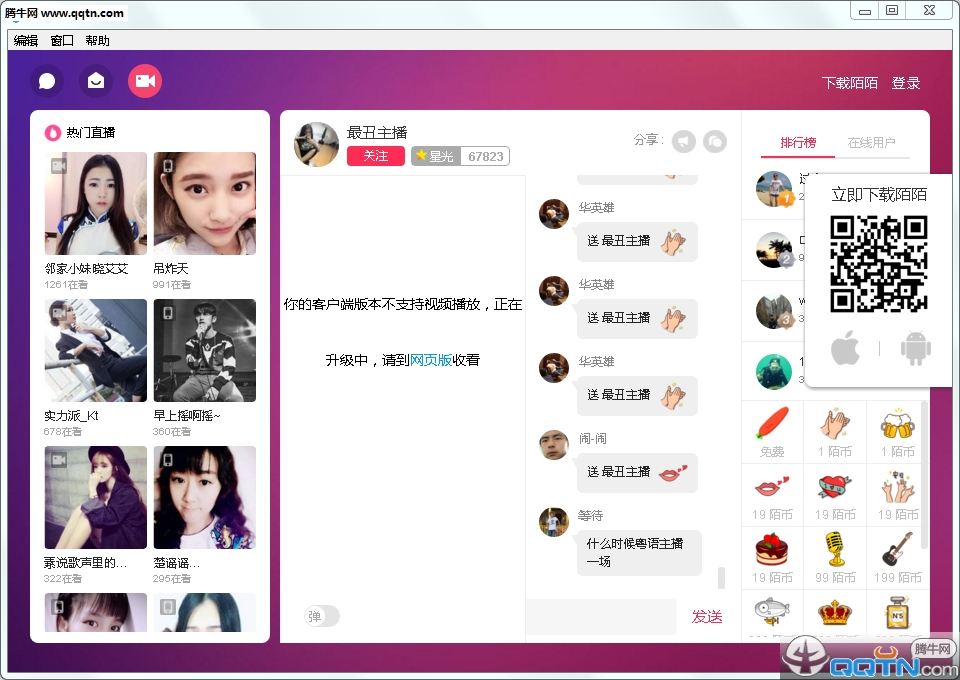This screenshot has height=680, width=960.
Task: Click the 发送 send button
Action: (707, 617)
